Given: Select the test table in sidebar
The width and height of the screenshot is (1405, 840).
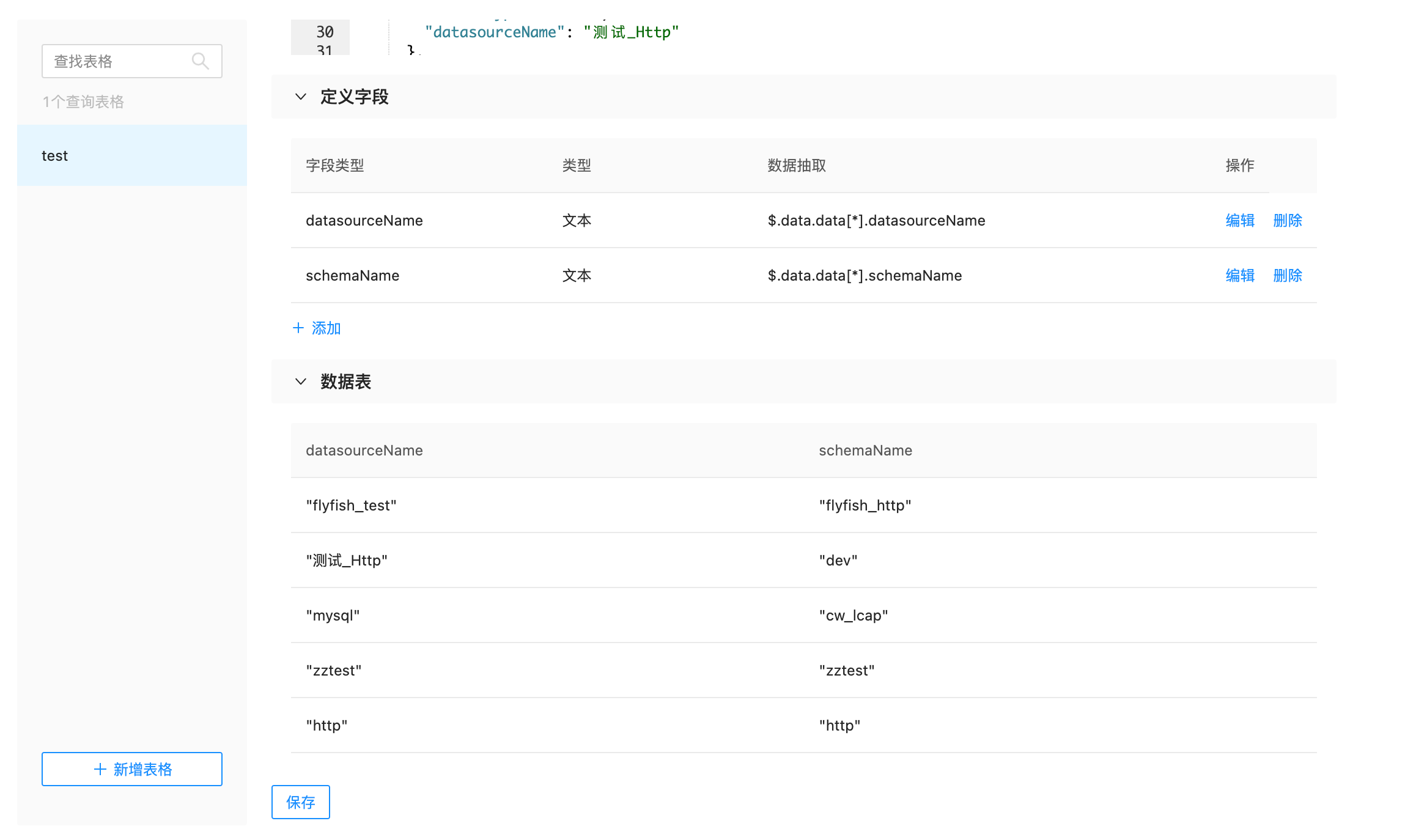Looking at the screenshot, I should pyautogui.click(x=131, y=156).
